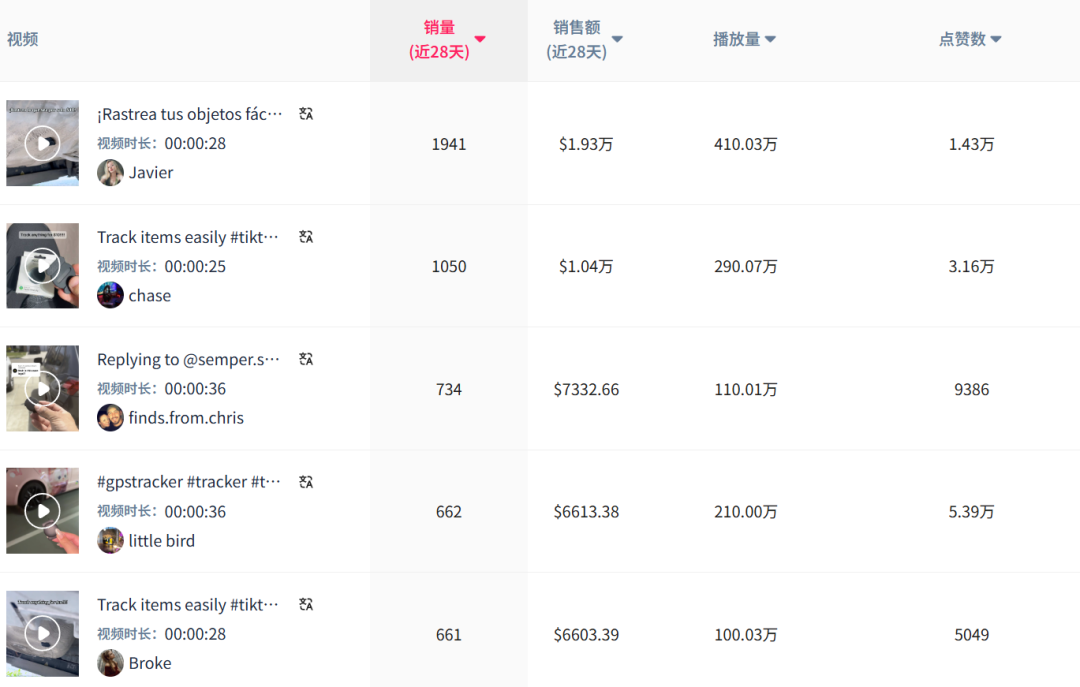Open Javier's creator profile avatar
Image resolution: width=1080 pixels, height=687 pixels.
[x=110, y=173]
